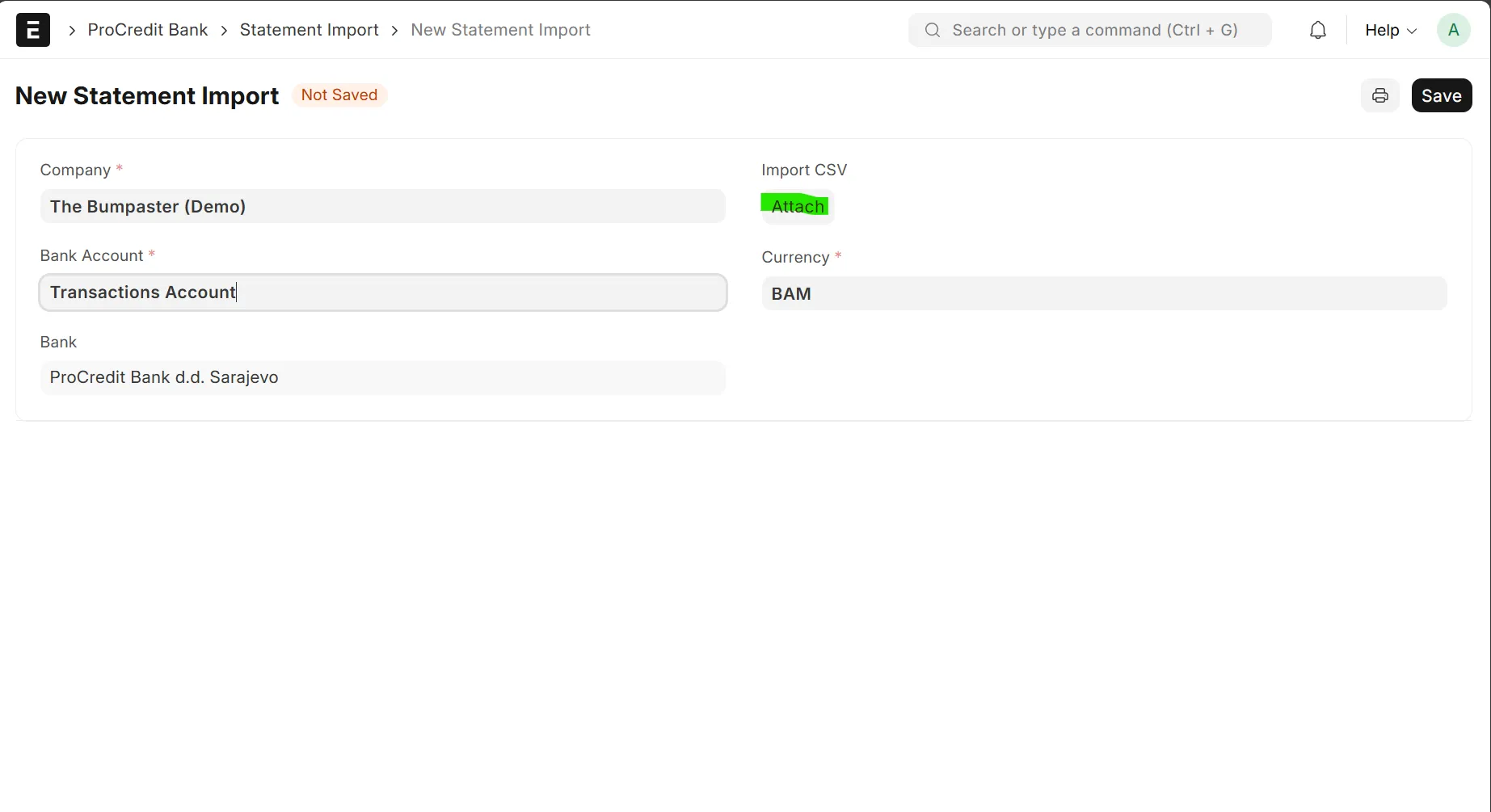Open the ERPNext home logo icon
The height and width of the screenshot is (812, 1491).
tap(33, 30)
